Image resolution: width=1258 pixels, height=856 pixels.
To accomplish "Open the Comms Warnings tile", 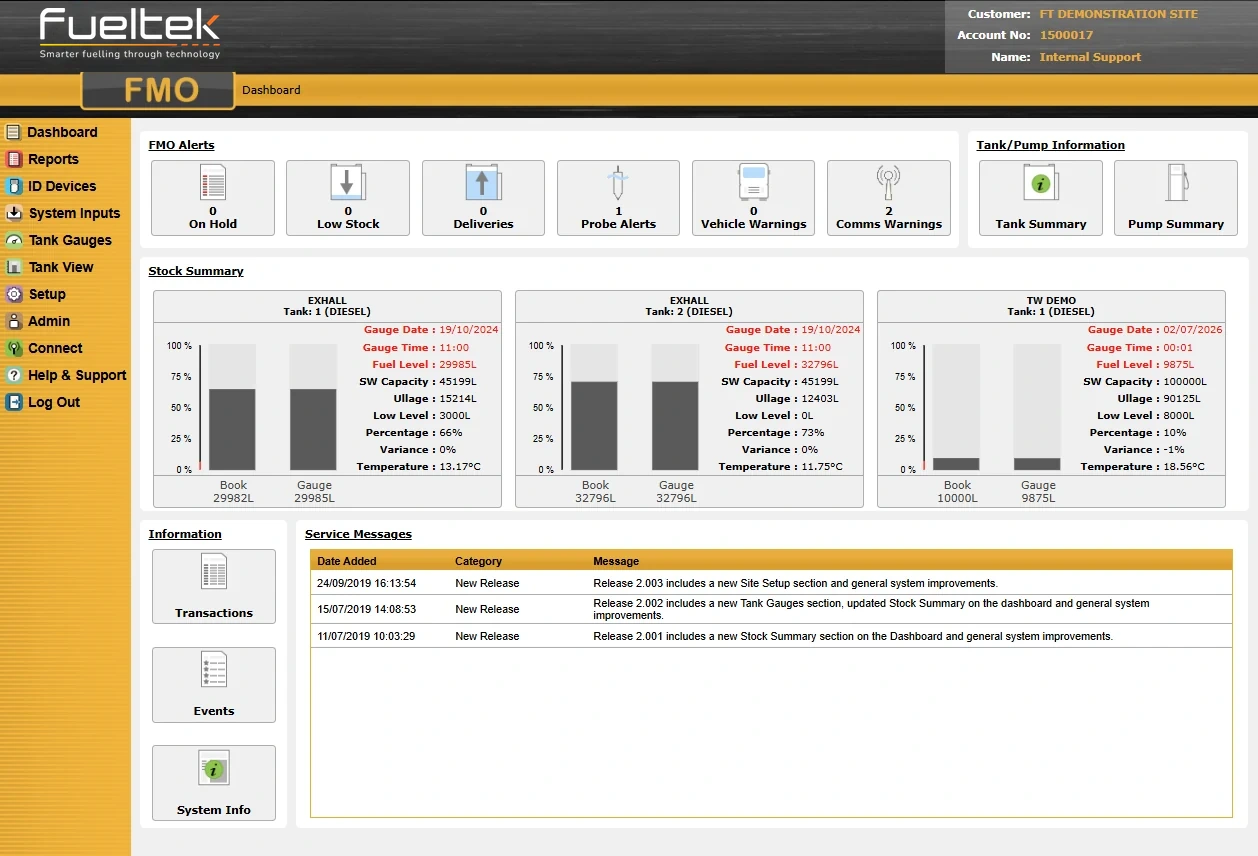I will (x=889, y=198).
